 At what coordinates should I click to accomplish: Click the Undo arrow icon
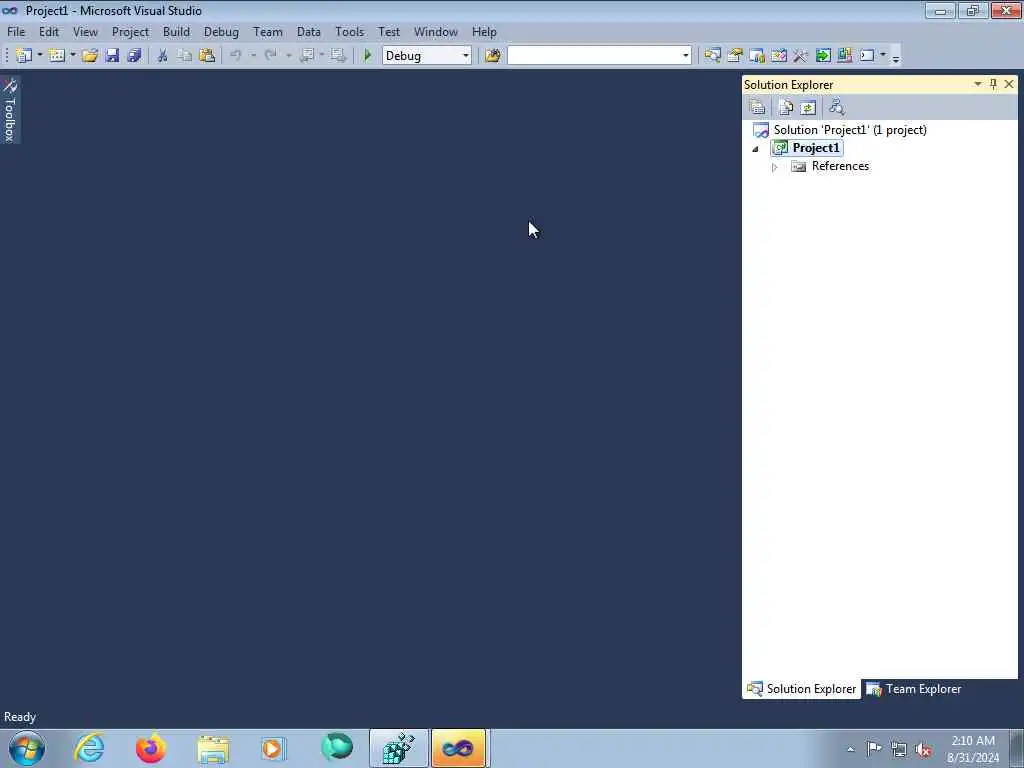(236, 56)
